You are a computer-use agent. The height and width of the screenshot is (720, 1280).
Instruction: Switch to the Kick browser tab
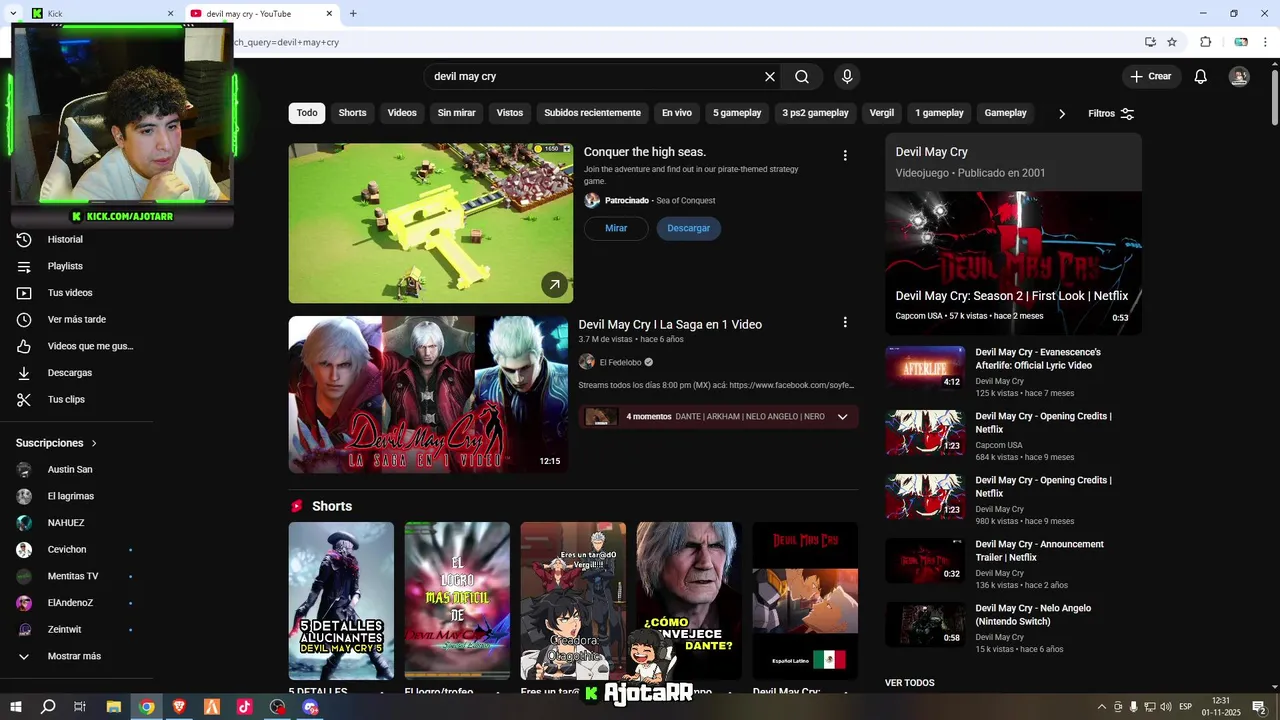point(100,14)
